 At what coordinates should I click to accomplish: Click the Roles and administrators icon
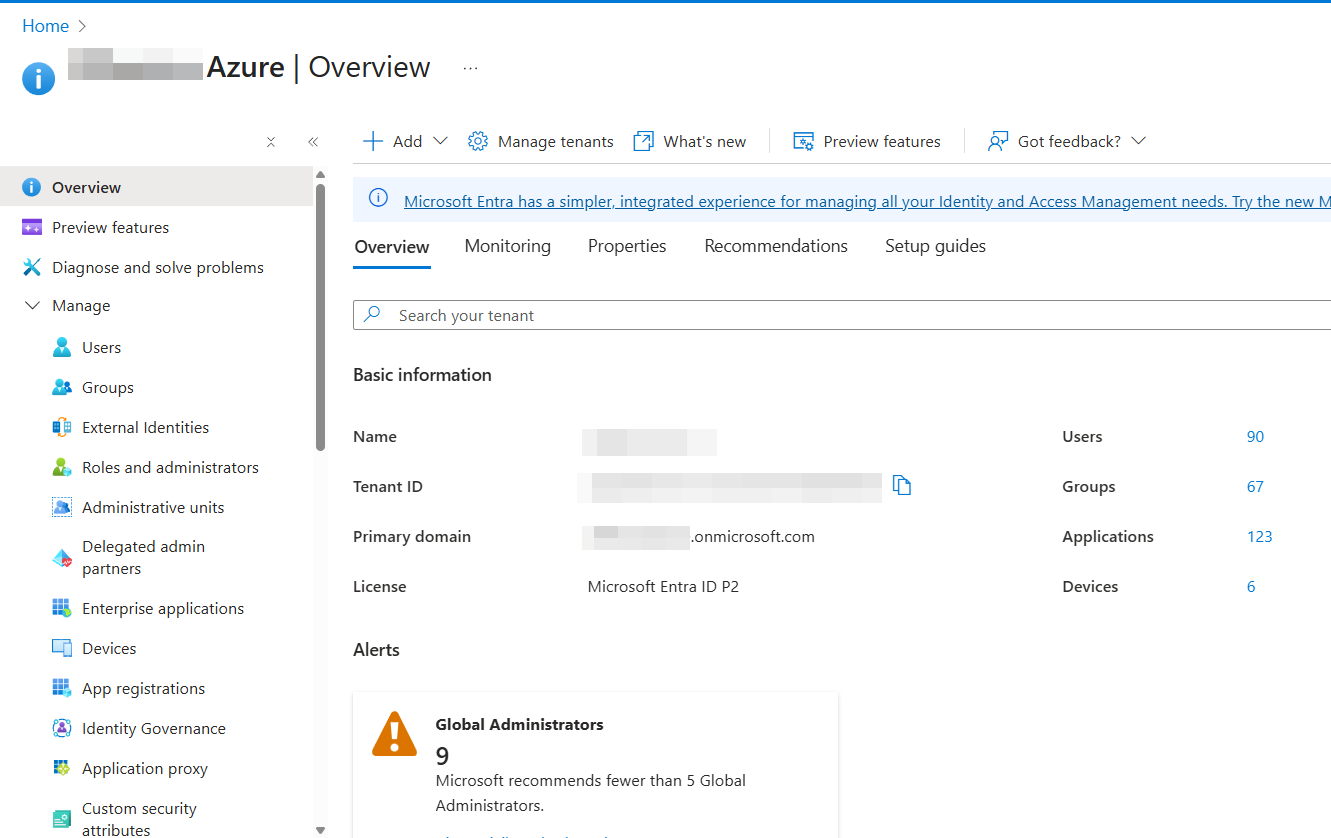pyautogui.click(x=62, y=467)
